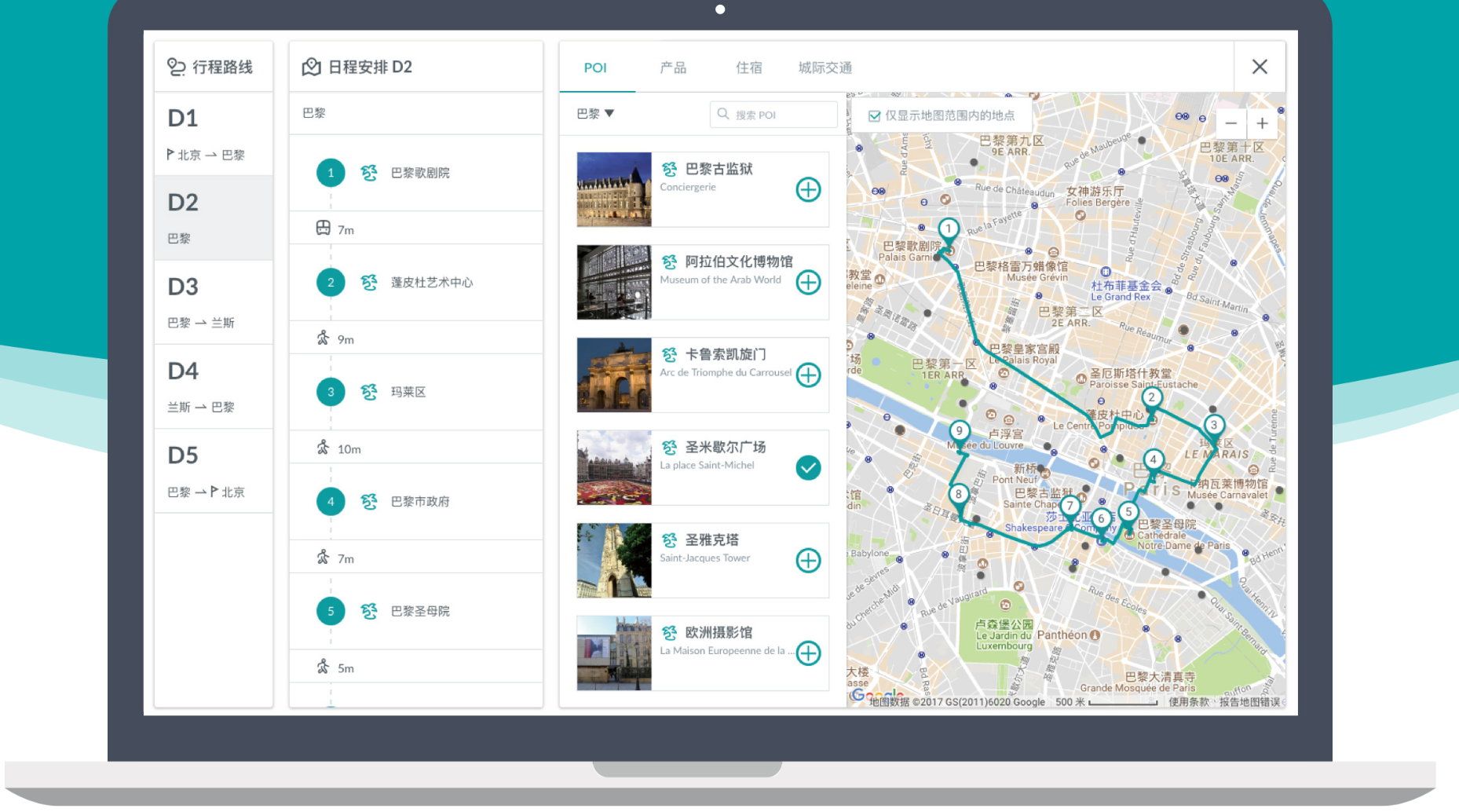Click map marker 8 on the route
The height and width of the screenshot is (812, 1459).
click(x=958, y=495)
